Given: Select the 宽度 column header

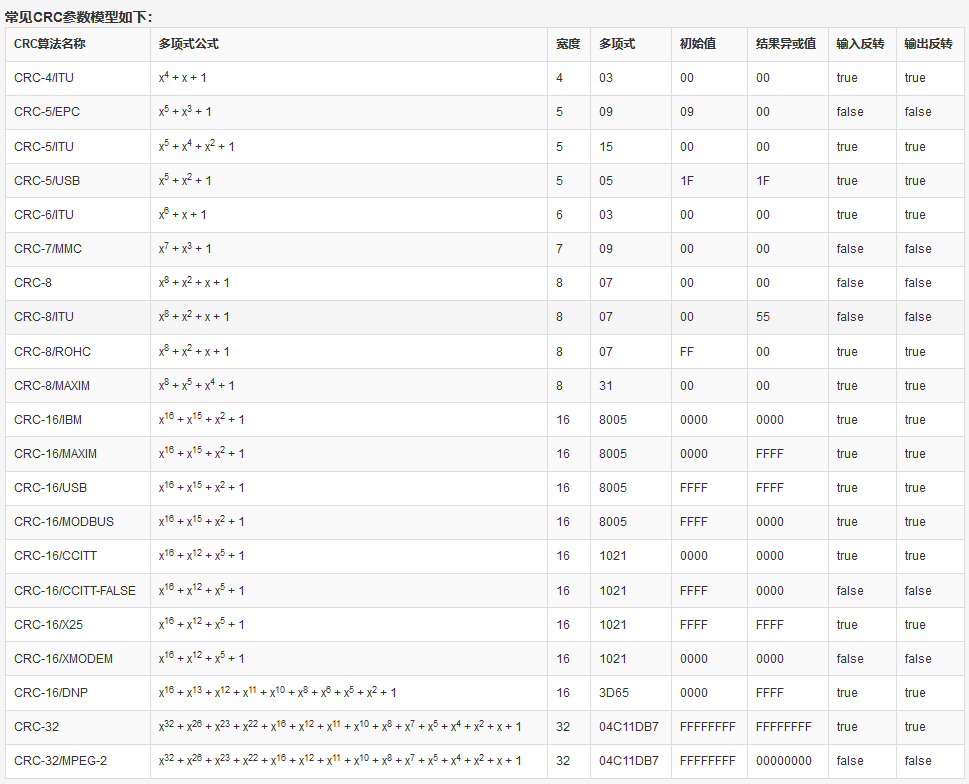Looking at the screenshot, I should (x=568, y=44).
